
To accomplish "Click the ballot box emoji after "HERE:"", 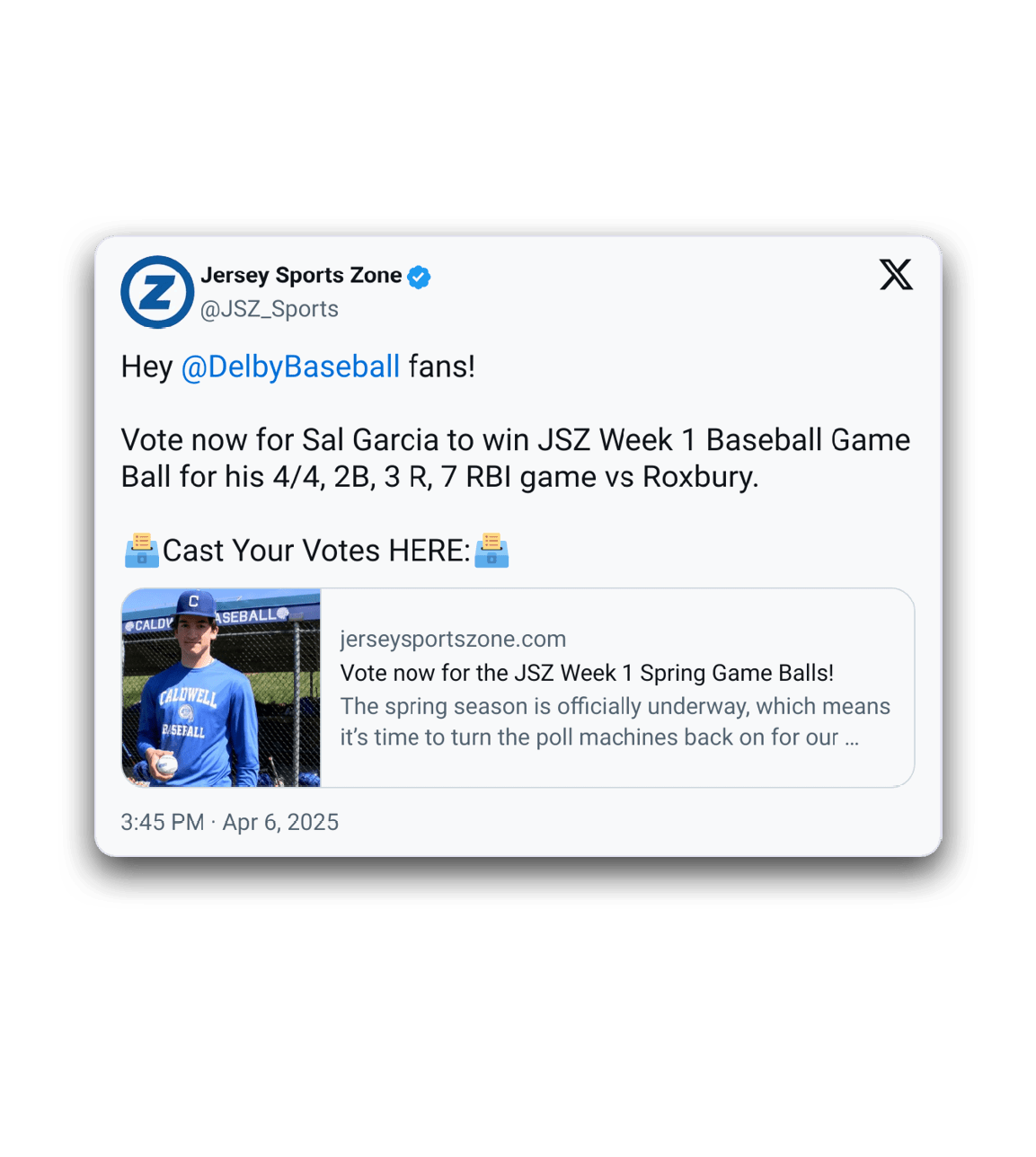I will point(491,551).
